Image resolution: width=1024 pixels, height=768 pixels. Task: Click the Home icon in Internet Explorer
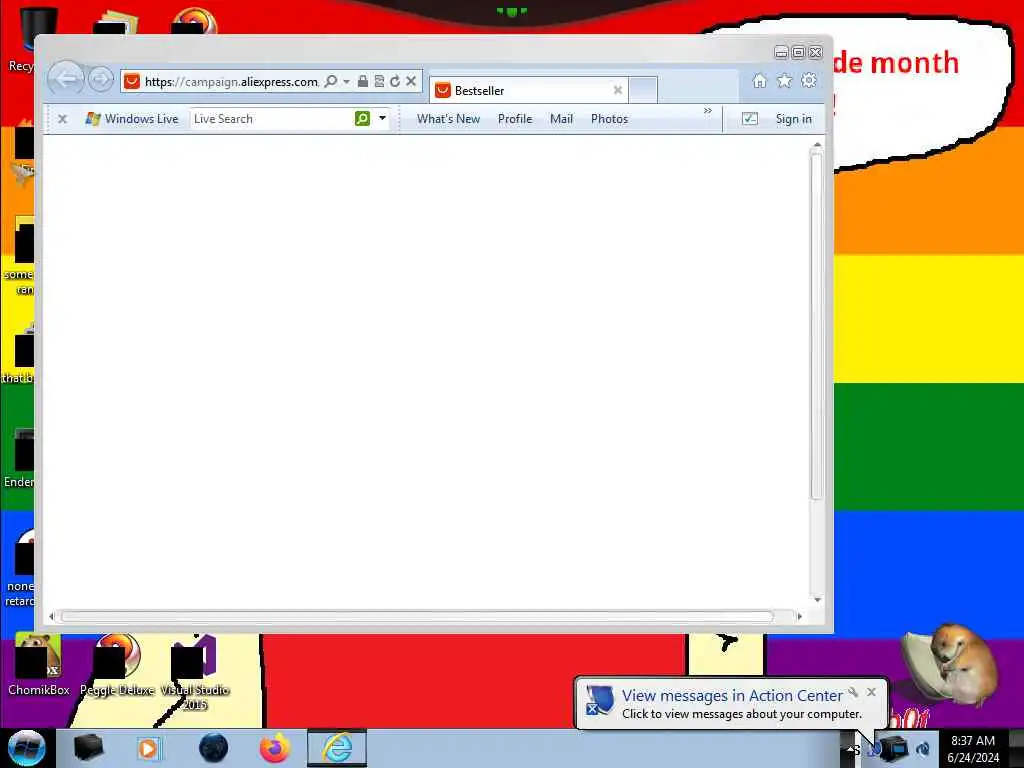(x=760, y=80)
